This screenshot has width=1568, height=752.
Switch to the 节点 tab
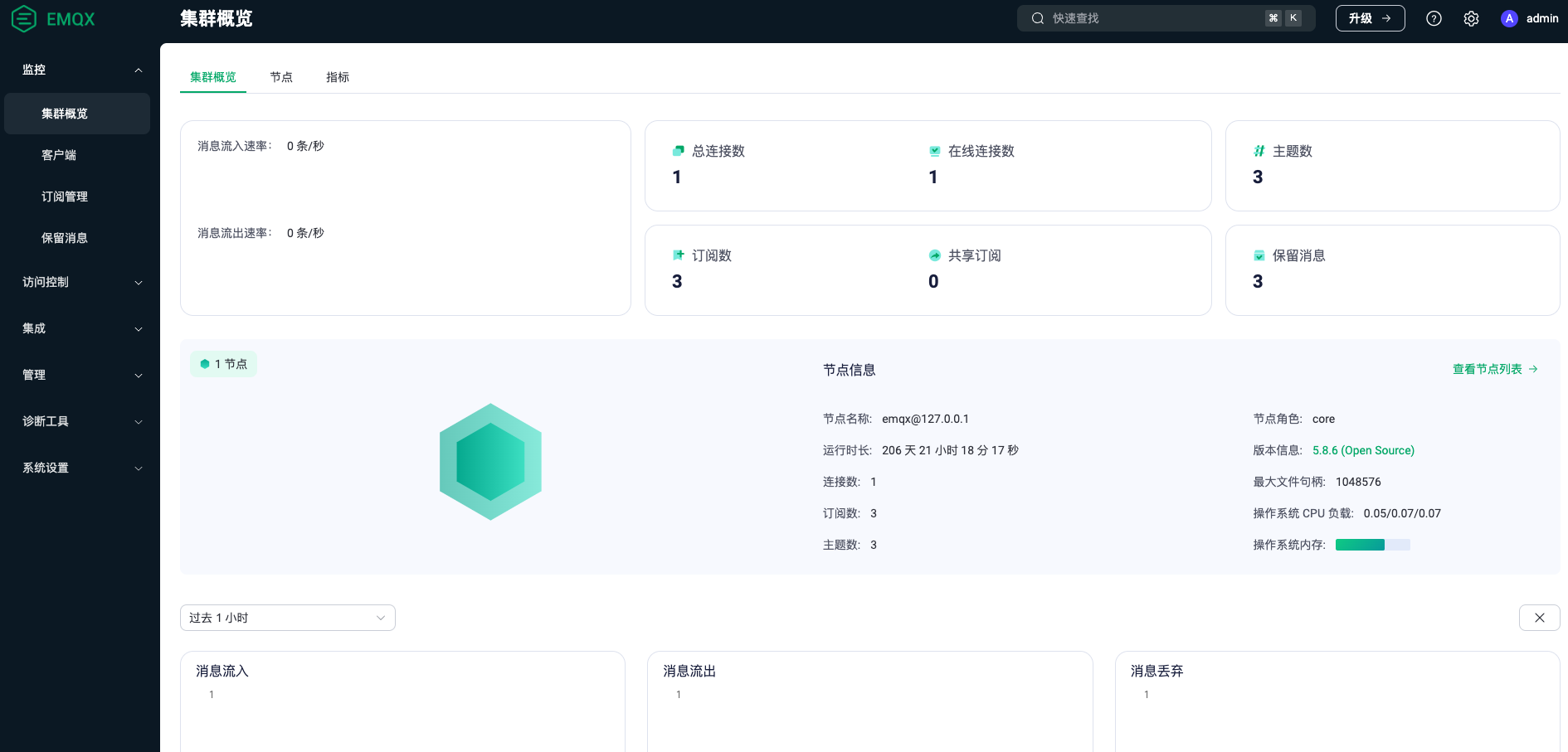pyautogui.click(x=281, y=77)
